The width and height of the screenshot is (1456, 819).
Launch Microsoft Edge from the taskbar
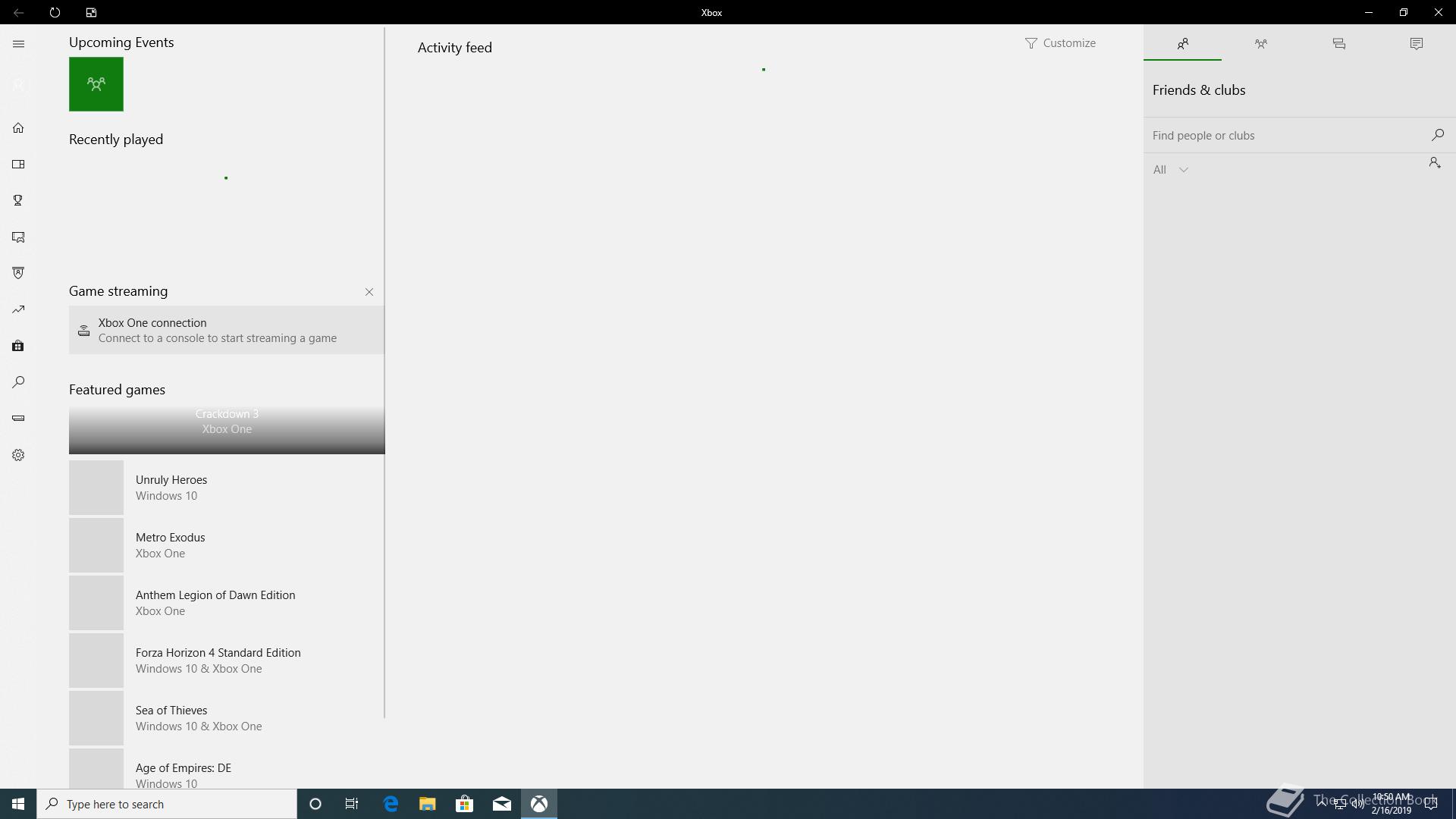pos(391,804)
